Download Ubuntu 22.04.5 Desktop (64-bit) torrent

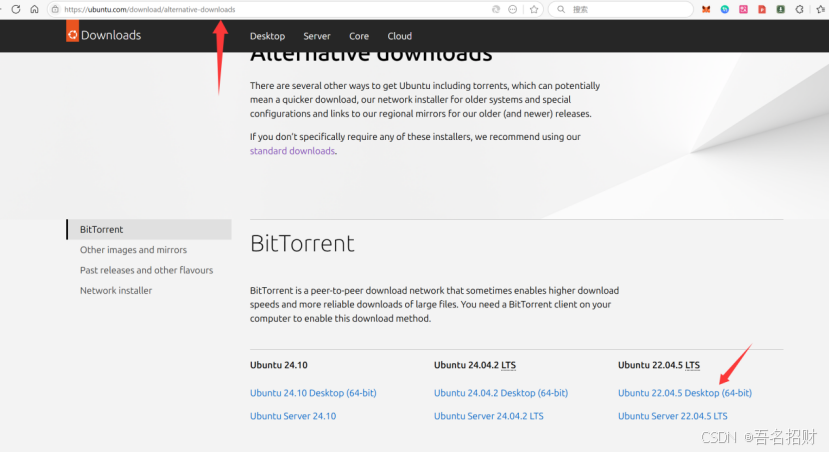pos(685,393)
